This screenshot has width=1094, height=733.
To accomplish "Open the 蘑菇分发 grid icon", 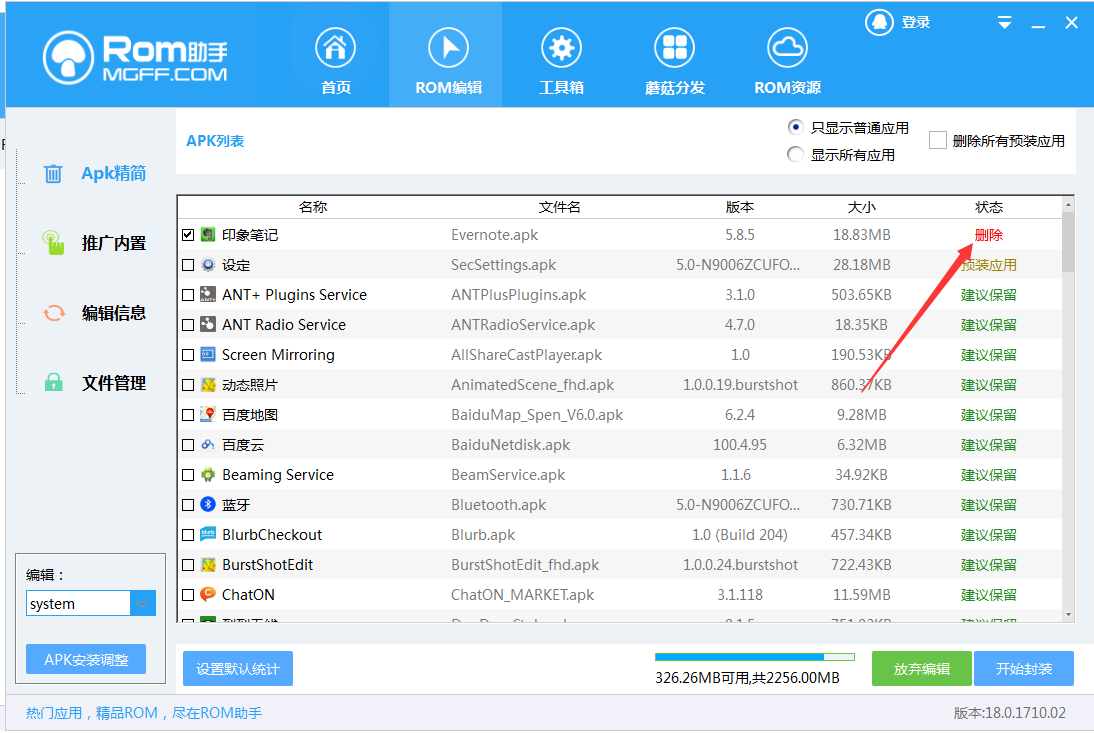I will [x=675, y=48].
